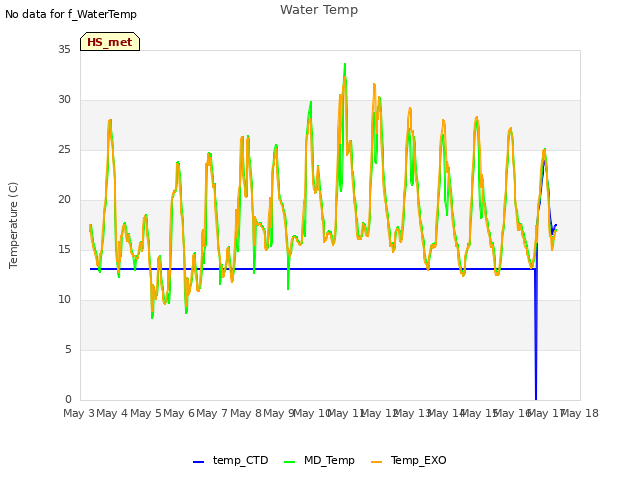Click the May 18 x-axis label

tap(580, 413)
